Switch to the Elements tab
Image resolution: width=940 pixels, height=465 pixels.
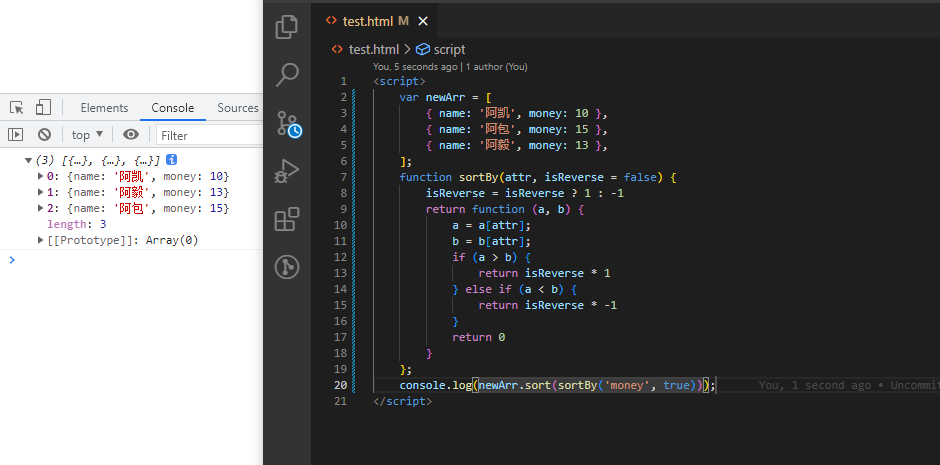click(x=104, y=108)
